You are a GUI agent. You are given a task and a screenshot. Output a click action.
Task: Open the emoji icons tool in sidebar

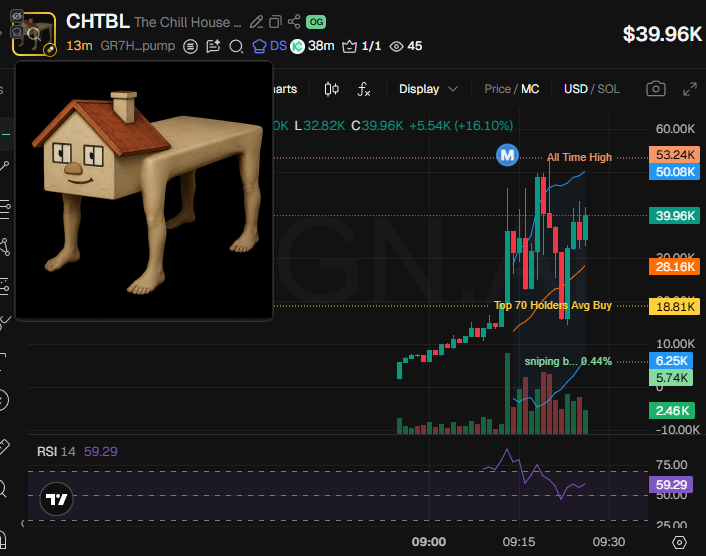click(4, 400)
